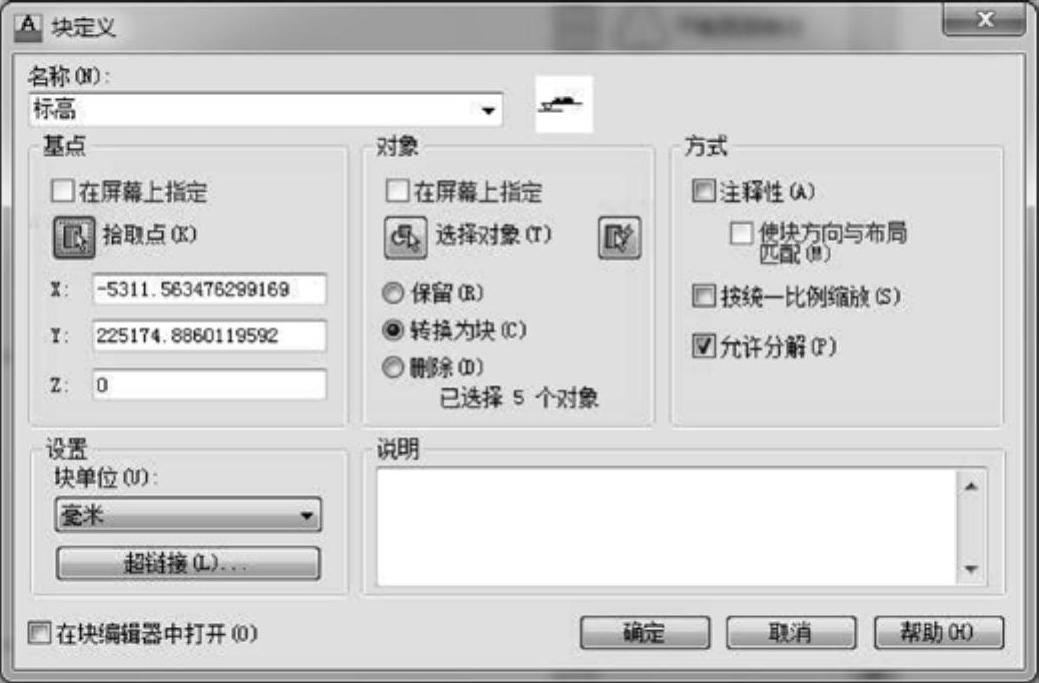Enable 在屏幕上指定 under 基点
This screenshot has width=1039, height=683.
[62, 191]
